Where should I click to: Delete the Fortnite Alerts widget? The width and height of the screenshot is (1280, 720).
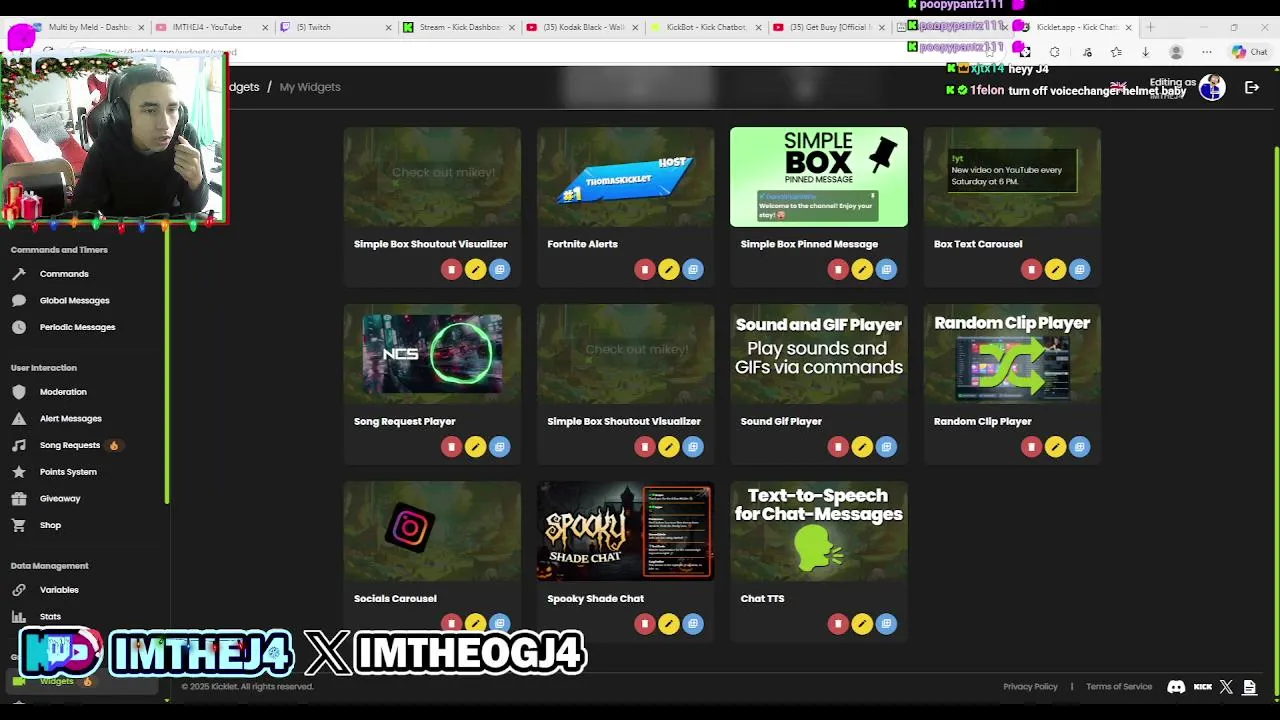[645, 269]
